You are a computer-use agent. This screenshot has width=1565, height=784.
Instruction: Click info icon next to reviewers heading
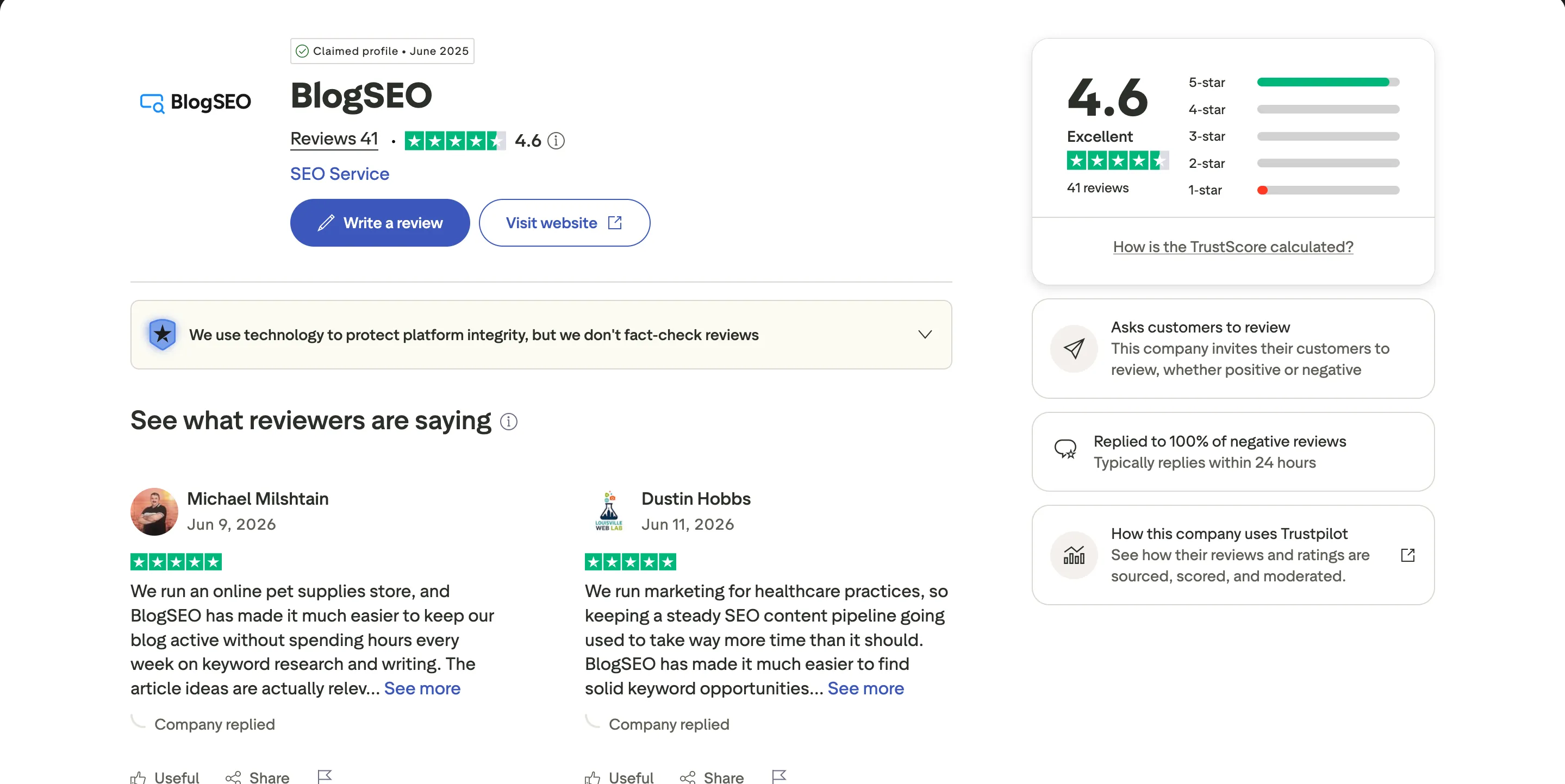(x=508, y=422)
